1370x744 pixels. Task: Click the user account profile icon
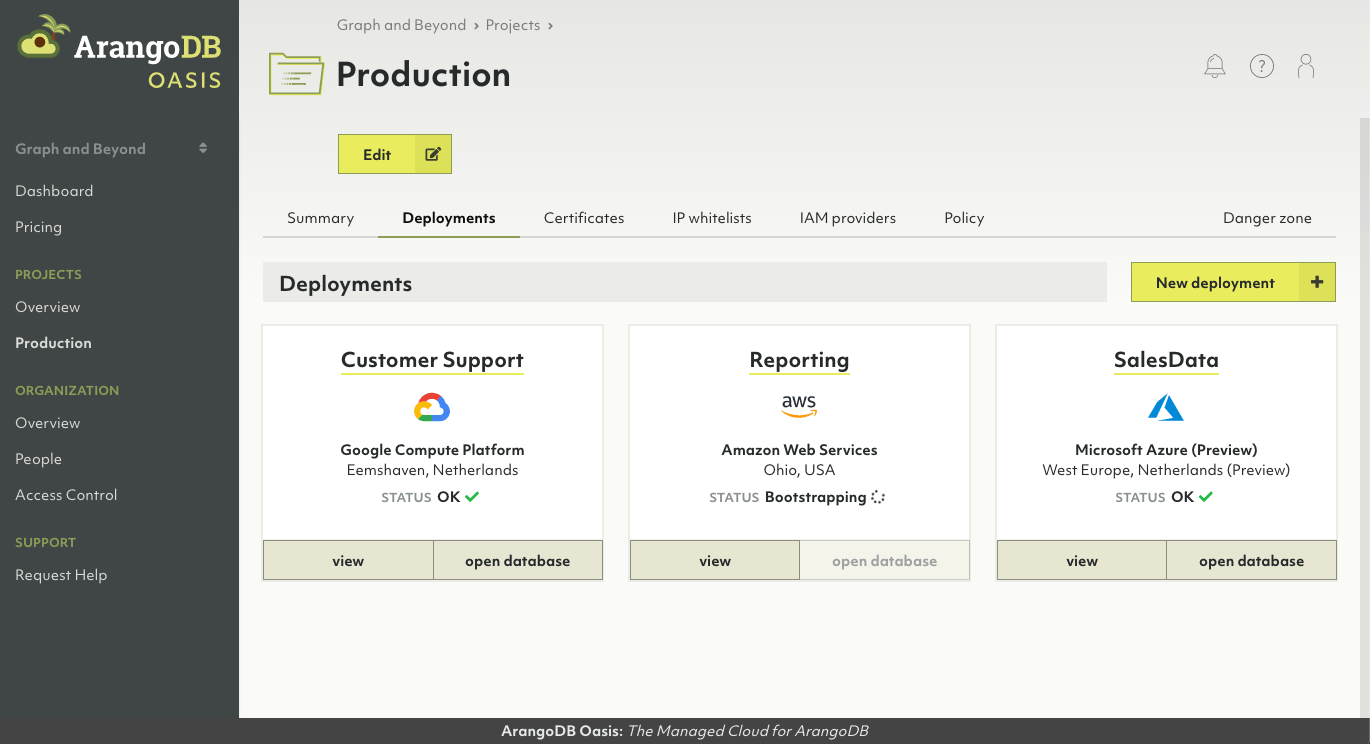(x=1306, y=67)
